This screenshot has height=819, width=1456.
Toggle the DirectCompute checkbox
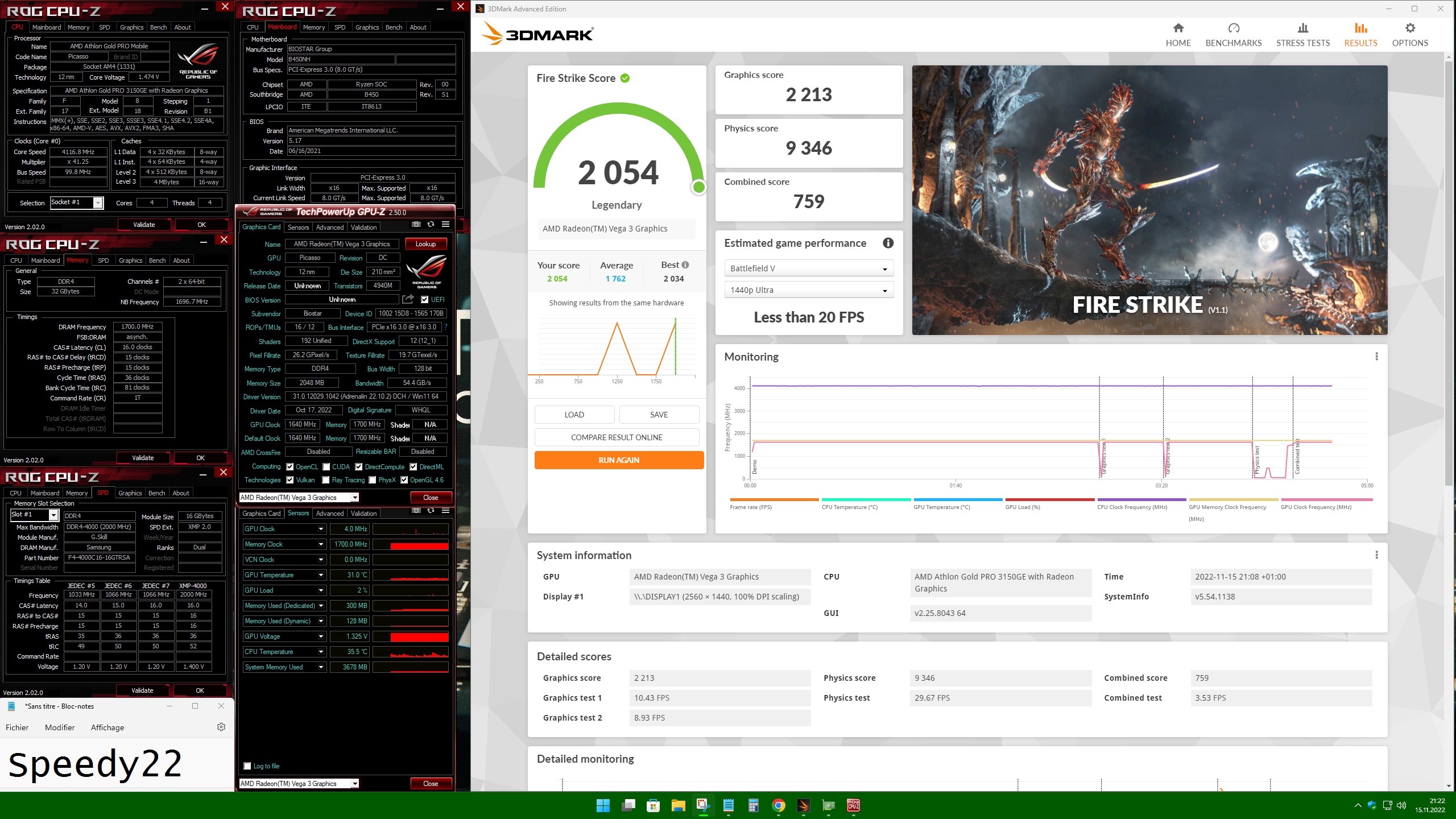(x=359, y=467)
